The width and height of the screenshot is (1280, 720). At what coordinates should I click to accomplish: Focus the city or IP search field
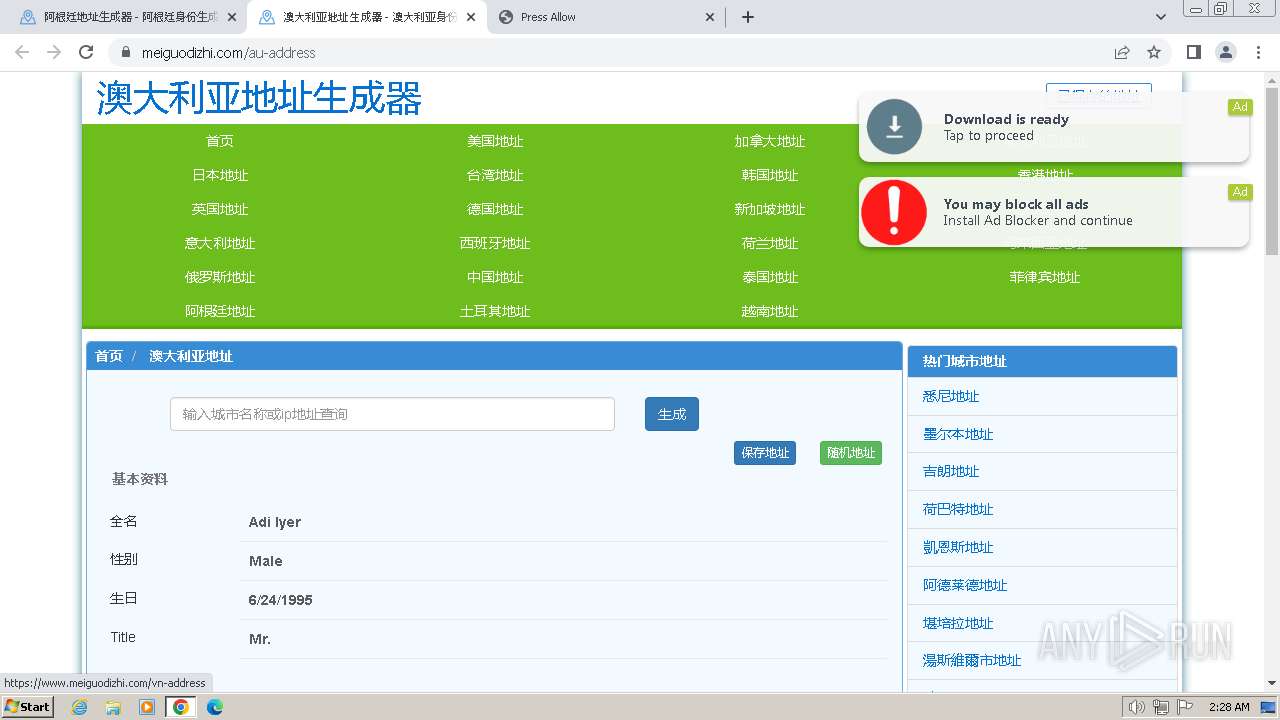pyautogui.click(x=392, y=414)
